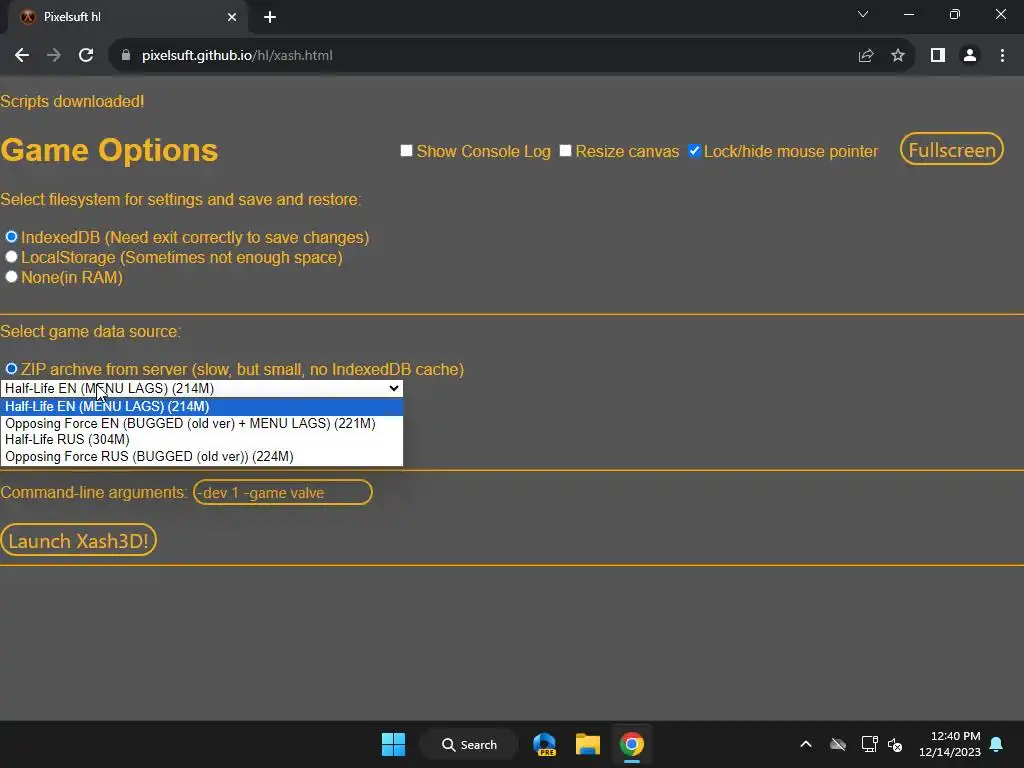Select None (in RAM) filesystem option
The width and height of the screenshot is (1024, 768).
11,277
